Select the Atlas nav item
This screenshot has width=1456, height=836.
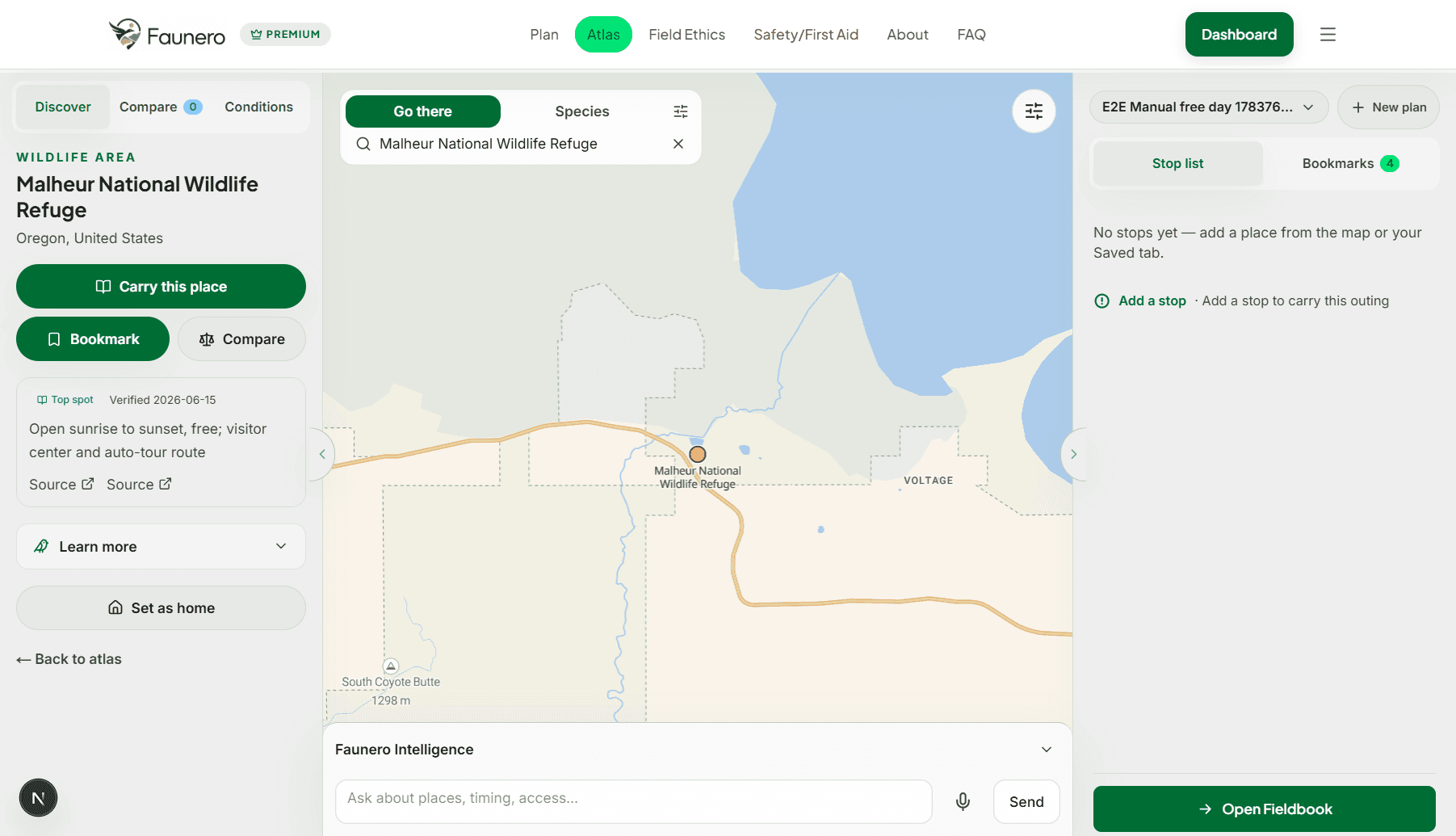(x=603, y=35)
